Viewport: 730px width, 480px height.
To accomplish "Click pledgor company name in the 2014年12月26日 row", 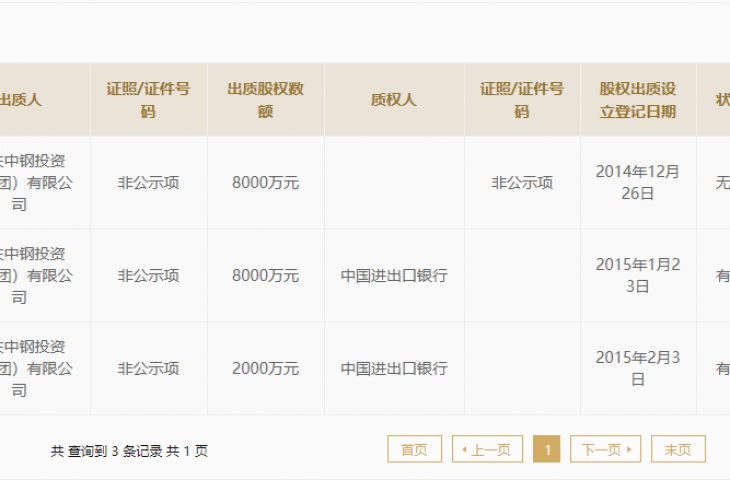I will pyautogui.click(x=36, y=183).
